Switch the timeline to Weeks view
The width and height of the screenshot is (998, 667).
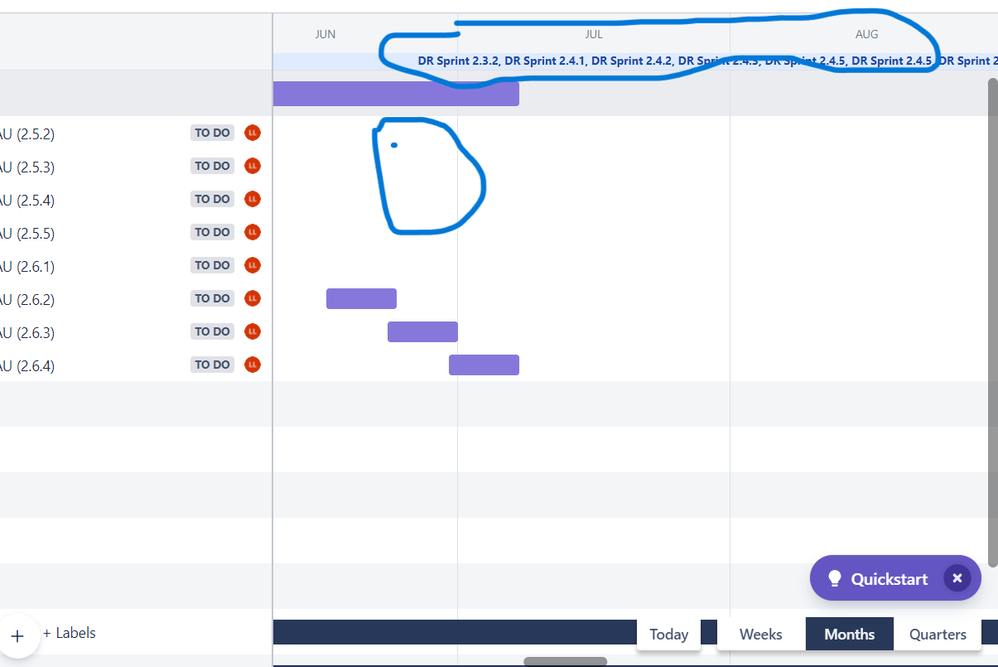(761, 634)
